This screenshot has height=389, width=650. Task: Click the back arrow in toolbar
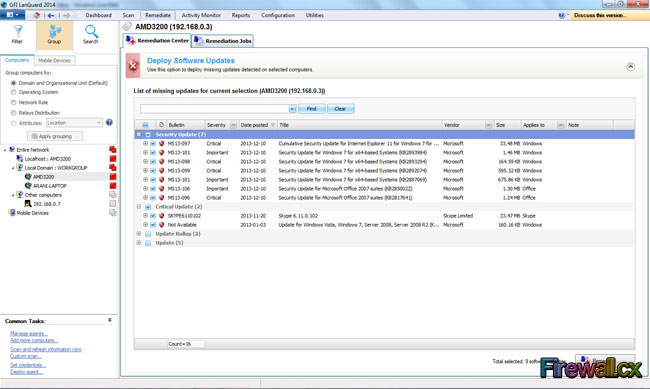click(51, 15)
